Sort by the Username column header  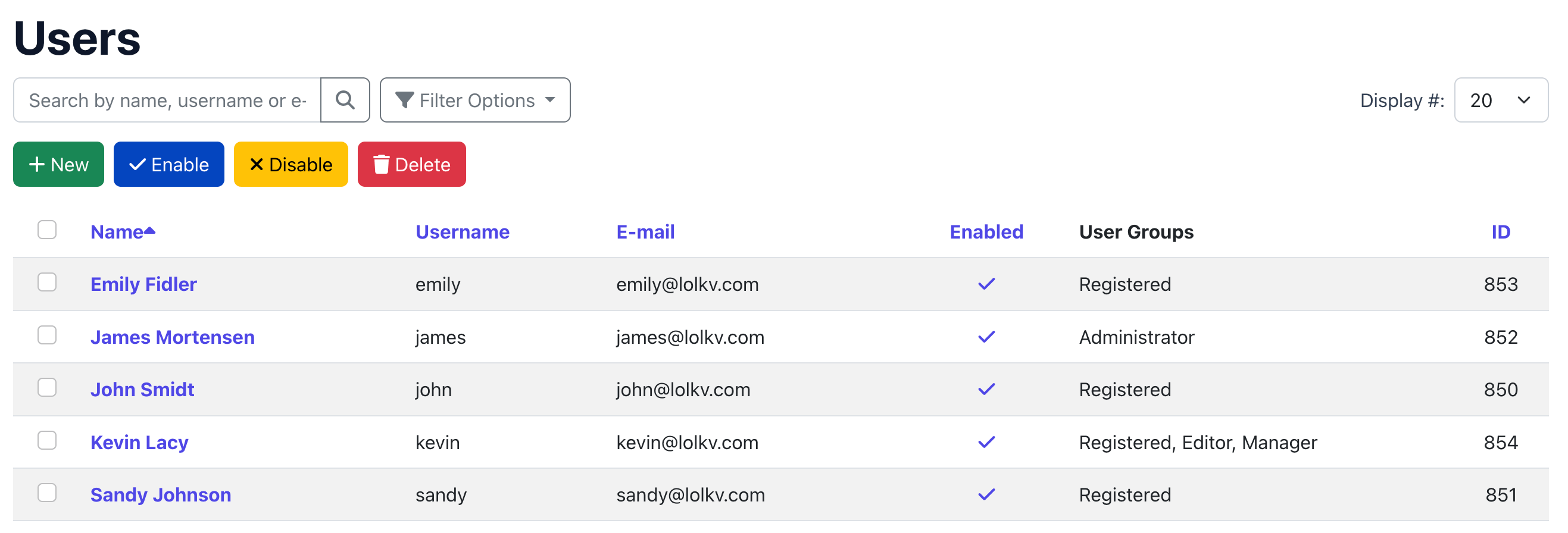click(x=463, y=231)
